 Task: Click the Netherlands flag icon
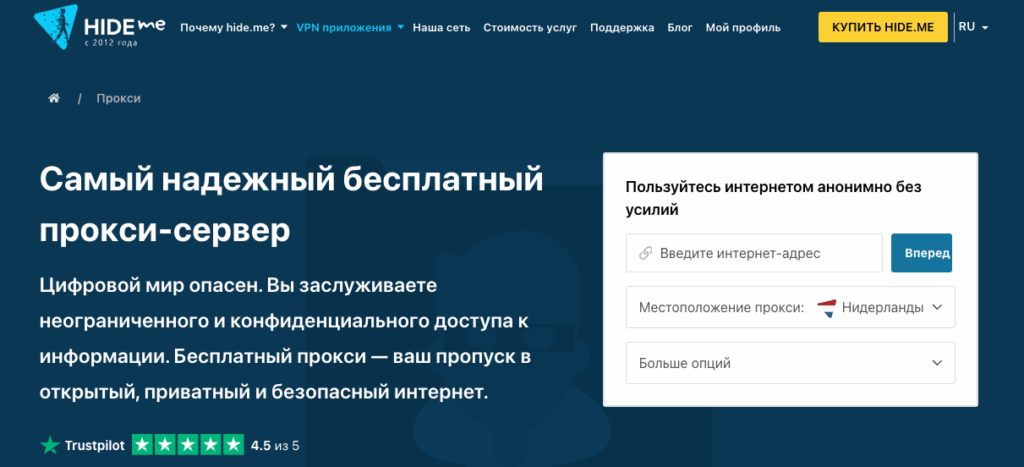(x=827, y=308)
